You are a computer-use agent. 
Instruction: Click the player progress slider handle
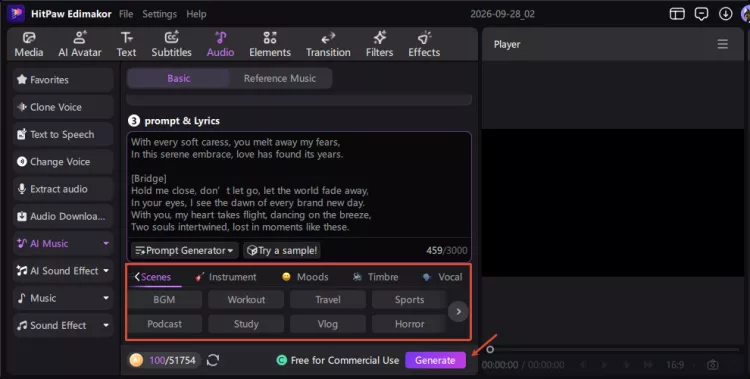[x=490, y=349]
